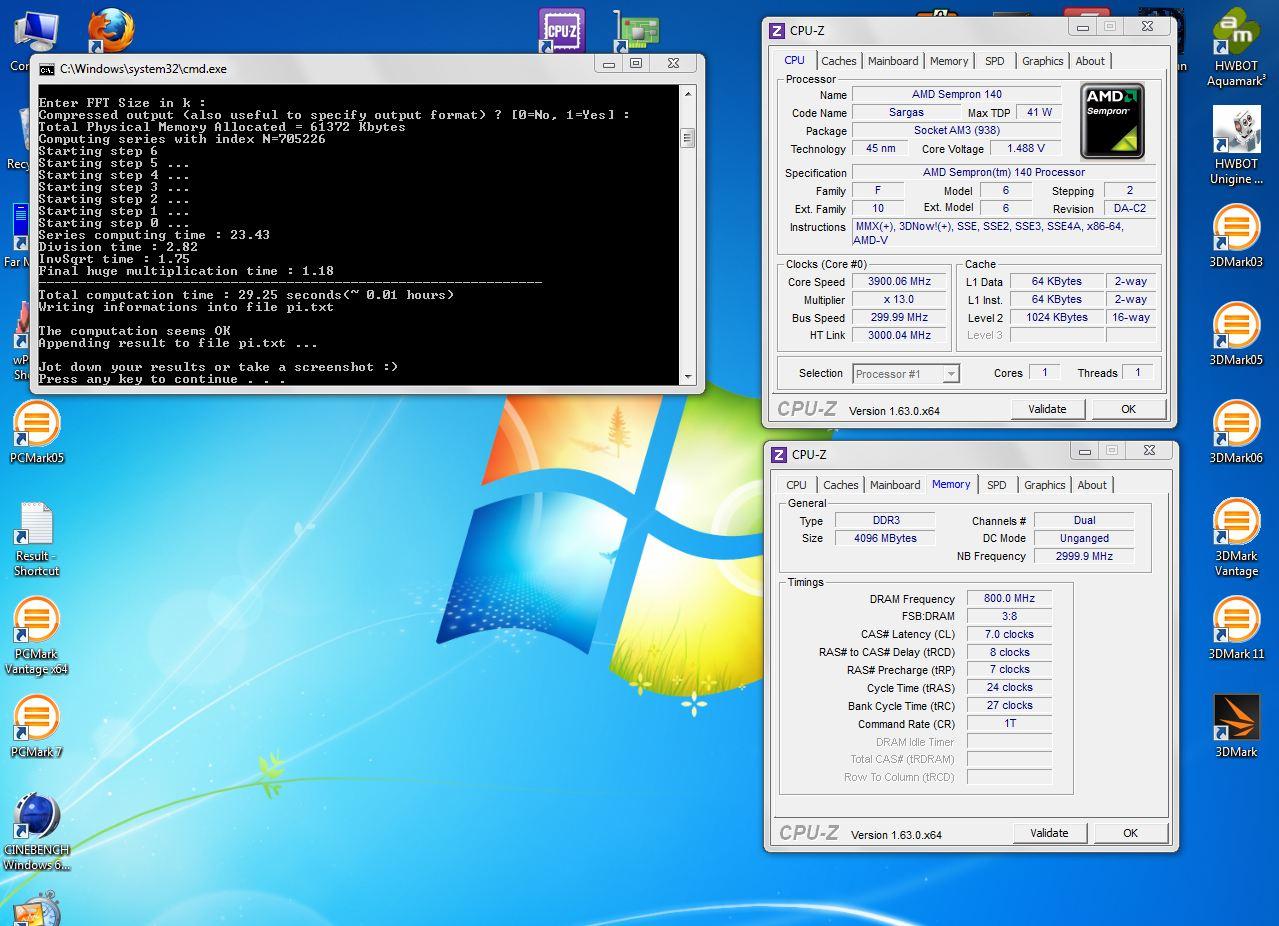Click the NB Frequency 2999.9 MHz value

coord(1084,556)
